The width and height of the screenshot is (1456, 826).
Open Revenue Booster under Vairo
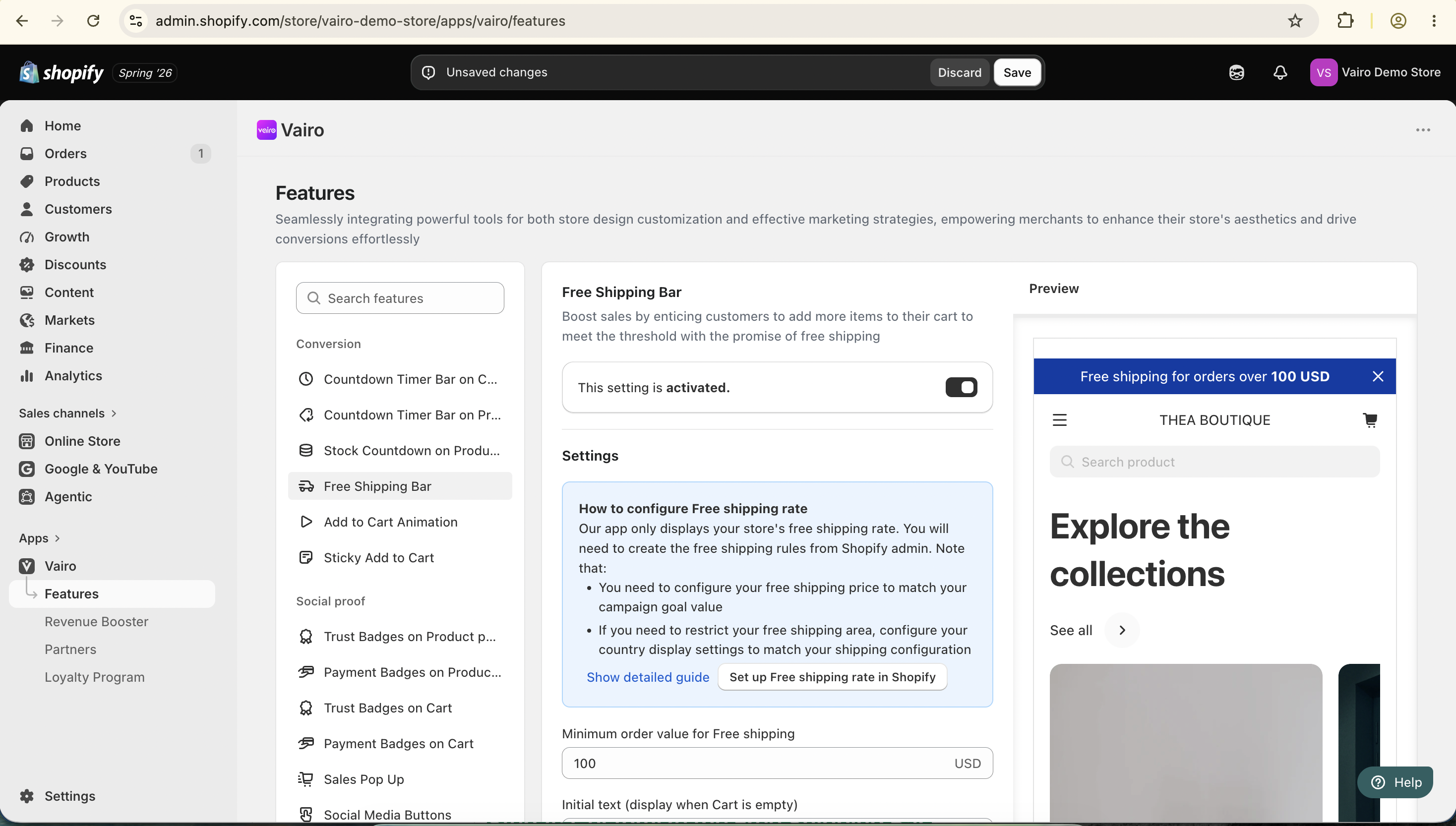pos(97,621)
